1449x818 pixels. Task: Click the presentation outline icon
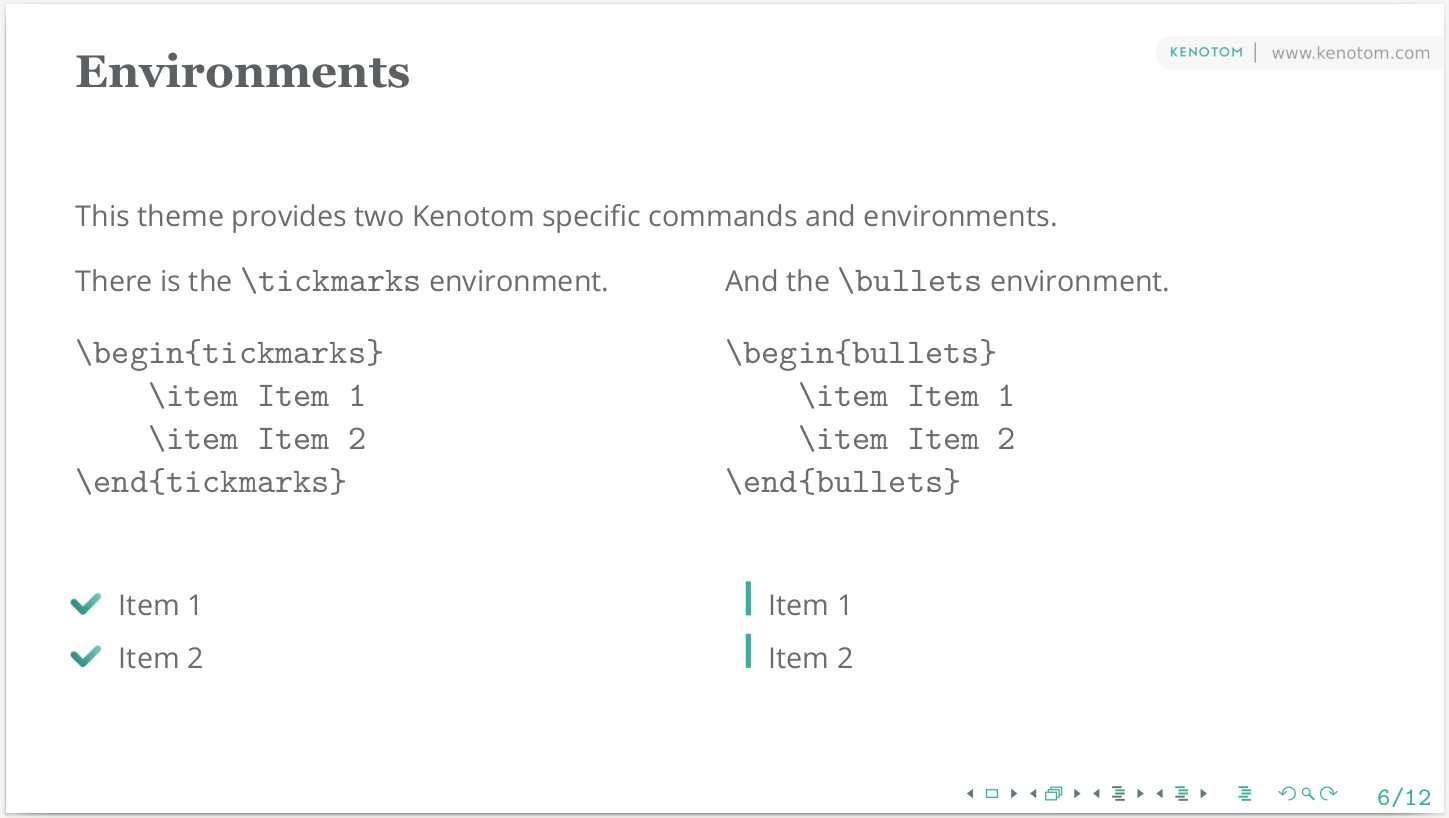tap(1245, 794)
